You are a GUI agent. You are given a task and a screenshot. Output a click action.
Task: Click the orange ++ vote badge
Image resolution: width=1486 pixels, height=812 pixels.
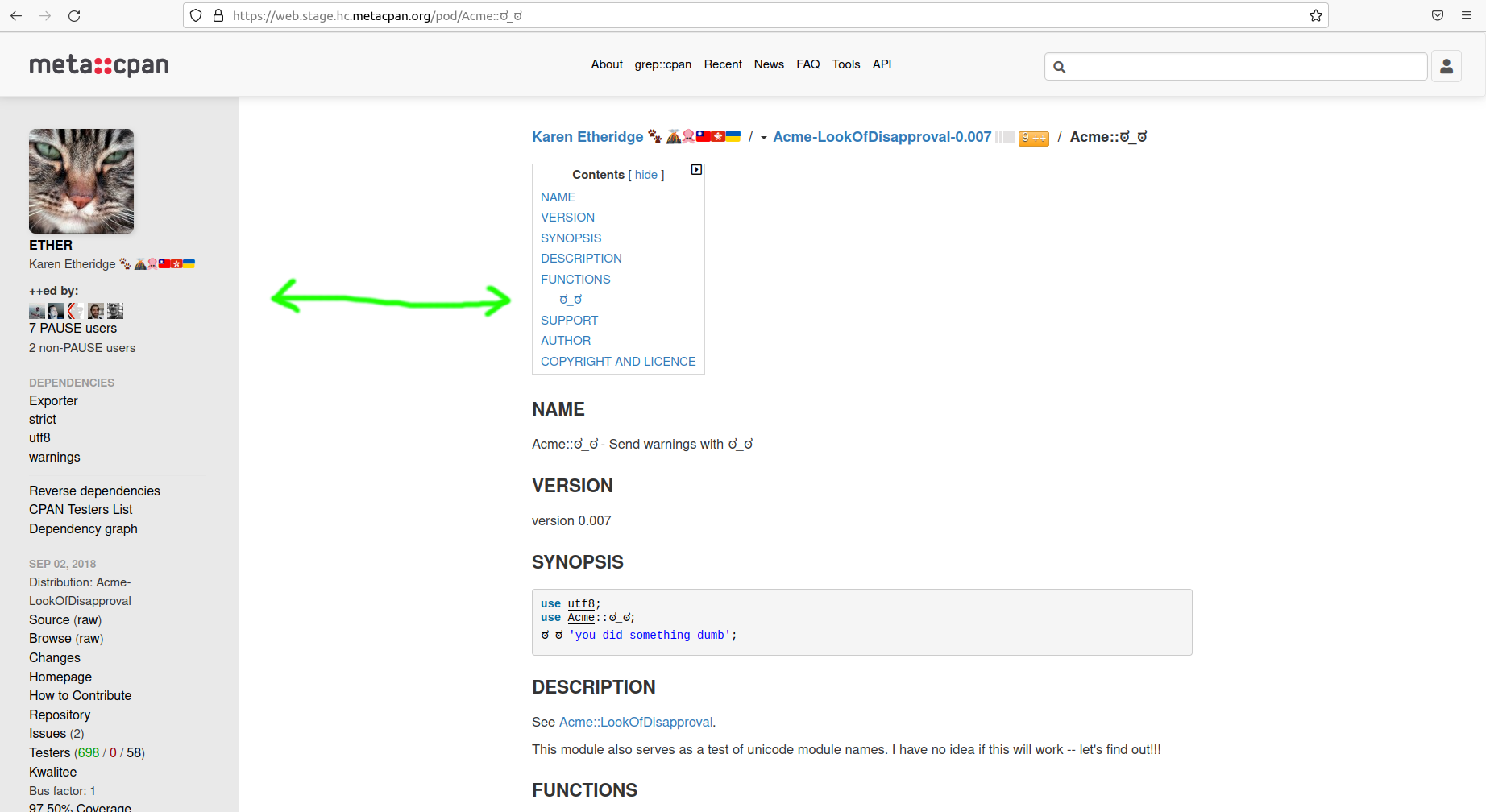point(1034,139)
